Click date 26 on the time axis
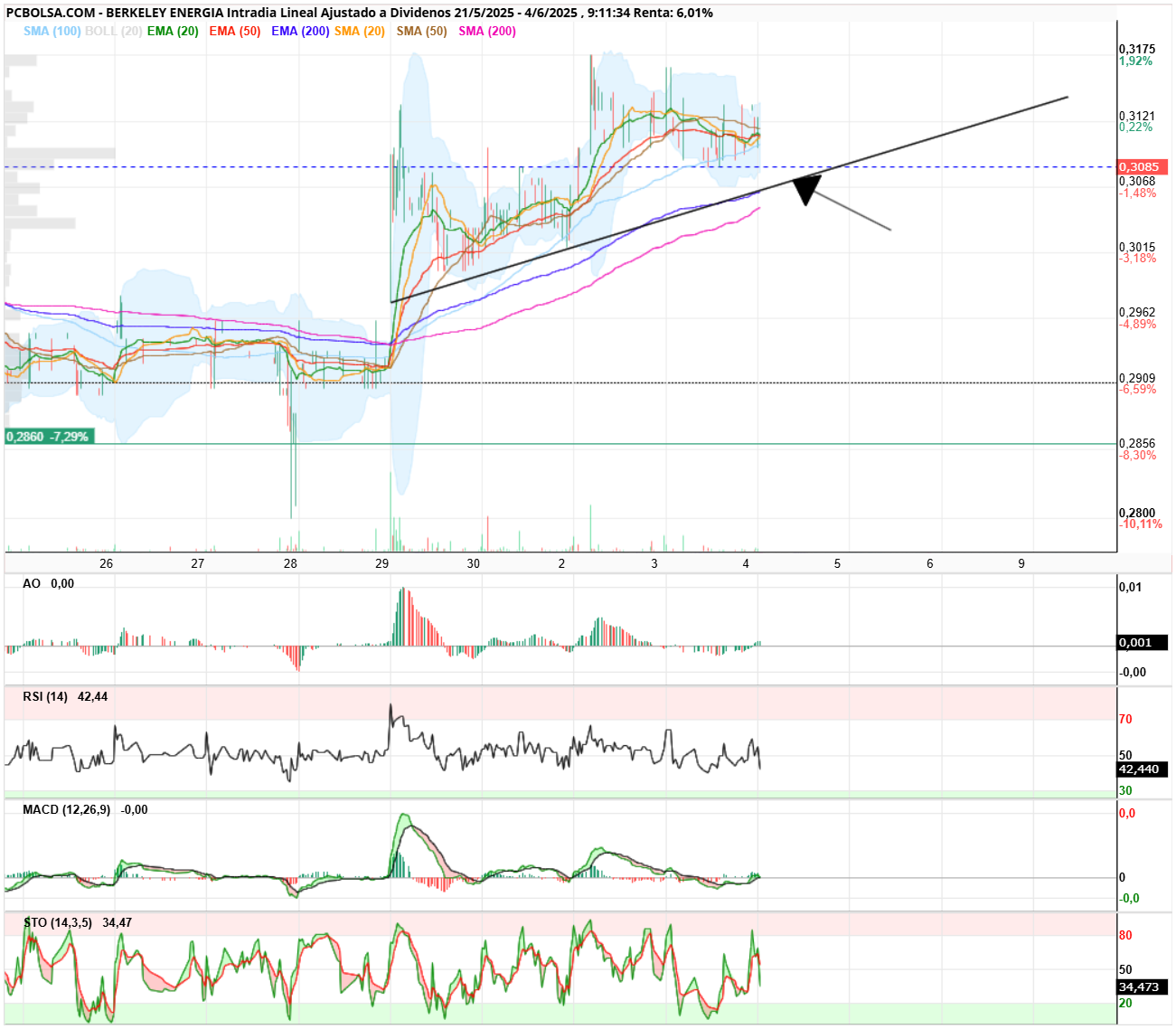1176x1029 pixels. (107, 563)
